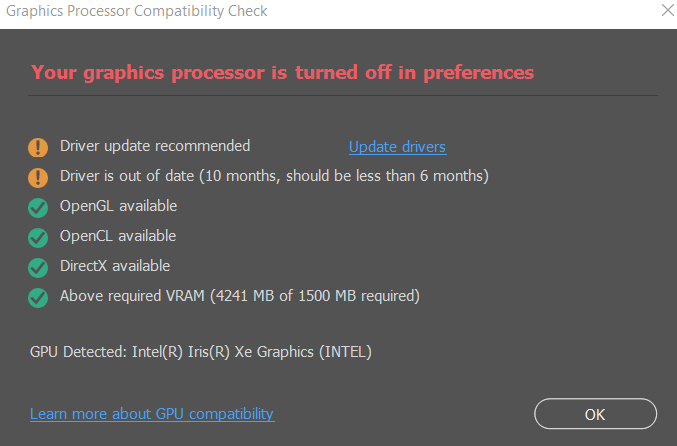This screenshot has width=677, height=446.
Task: Click the warning icon beside Driver update recommended
Action: click(x=38, y=148)
